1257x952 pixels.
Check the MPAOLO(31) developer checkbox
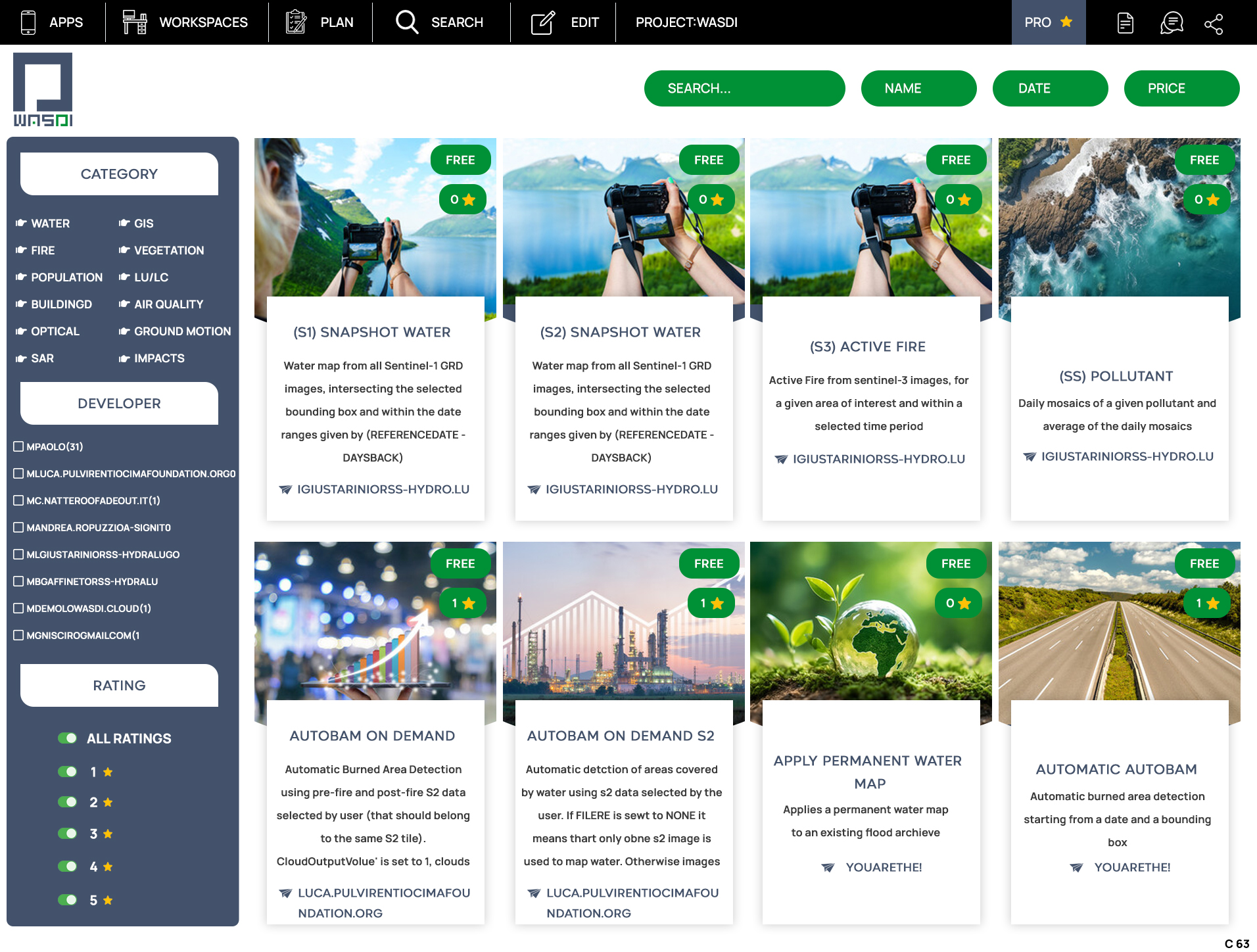(18, 446)
